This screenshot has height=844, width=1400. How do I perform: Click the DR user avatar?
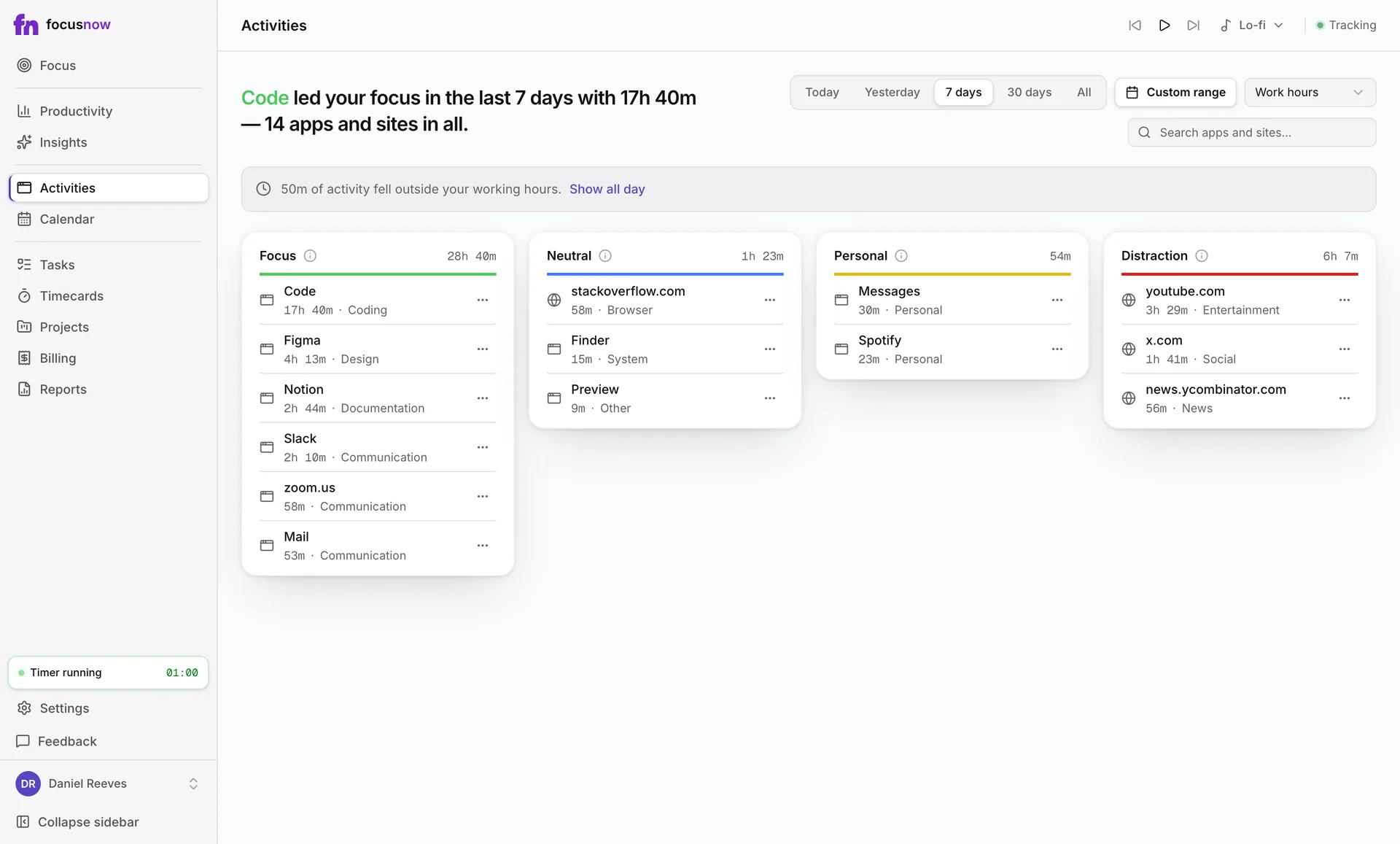28,784
